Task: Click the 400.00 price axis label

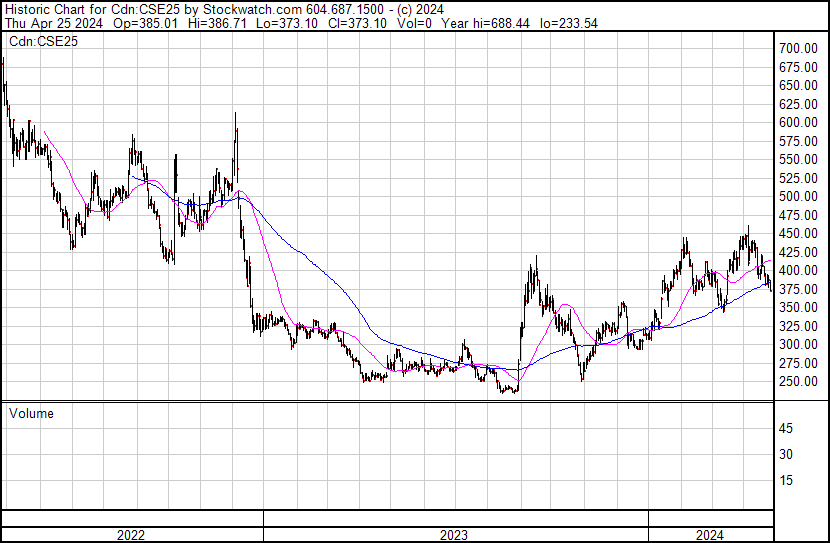Action: point(800,270)
